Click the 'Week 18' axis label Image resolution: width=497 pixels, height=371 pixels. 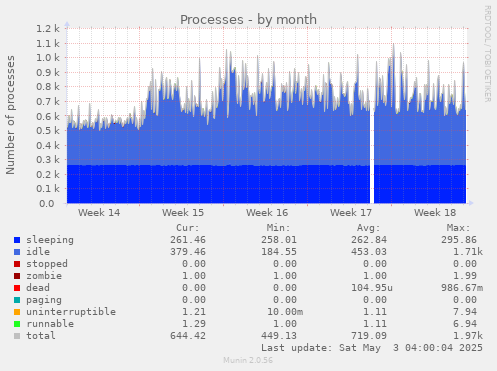click(x=435, y=213)
